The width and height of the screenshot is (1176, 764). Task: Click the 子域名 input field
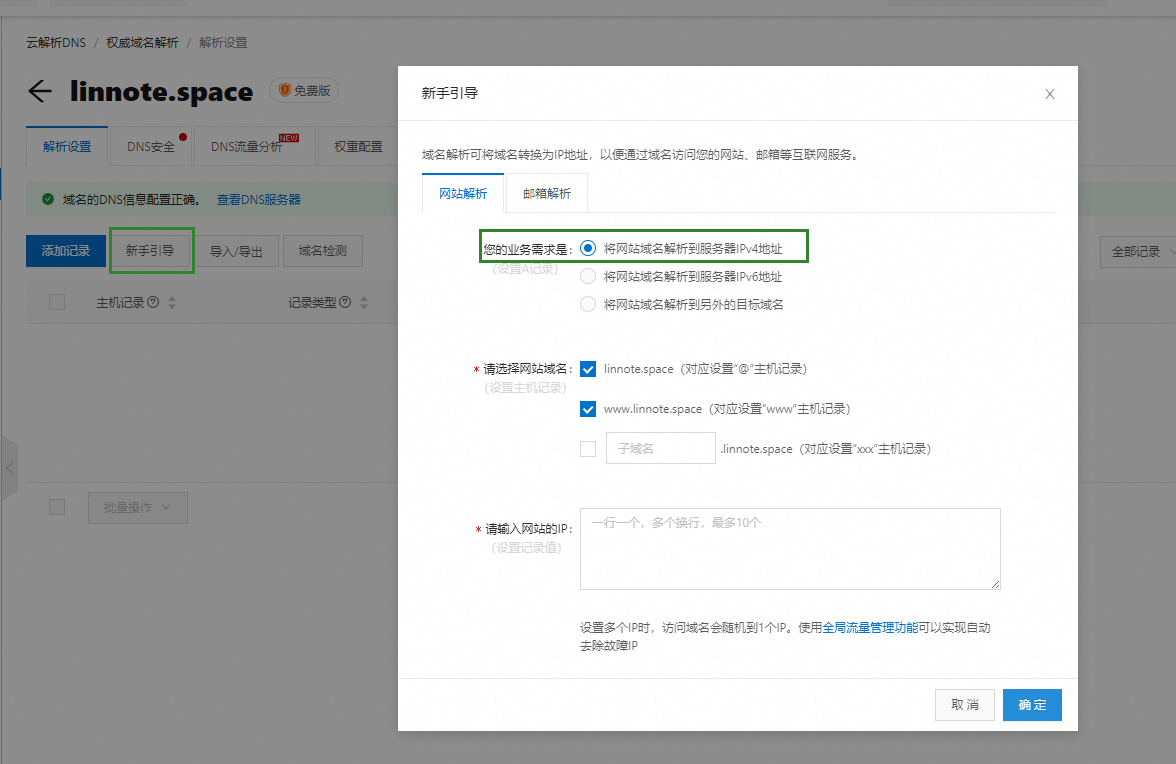click(660, 449)
